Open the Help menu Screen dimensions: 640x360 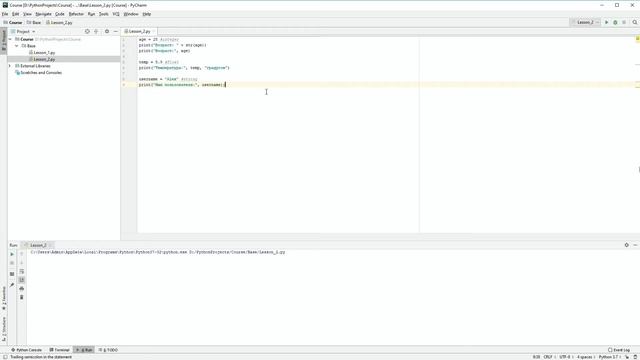[x=147, y=14]
